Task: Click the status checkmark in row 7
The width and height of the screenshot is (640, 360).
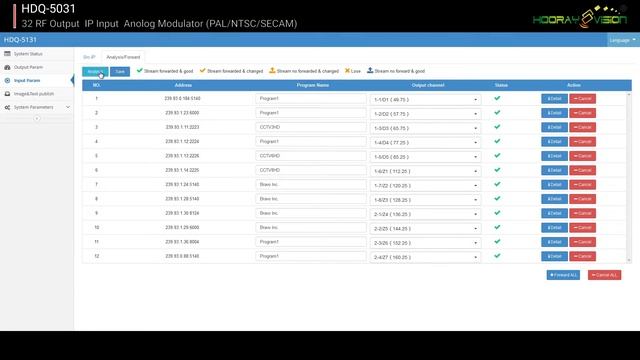Action: point(497,184)
